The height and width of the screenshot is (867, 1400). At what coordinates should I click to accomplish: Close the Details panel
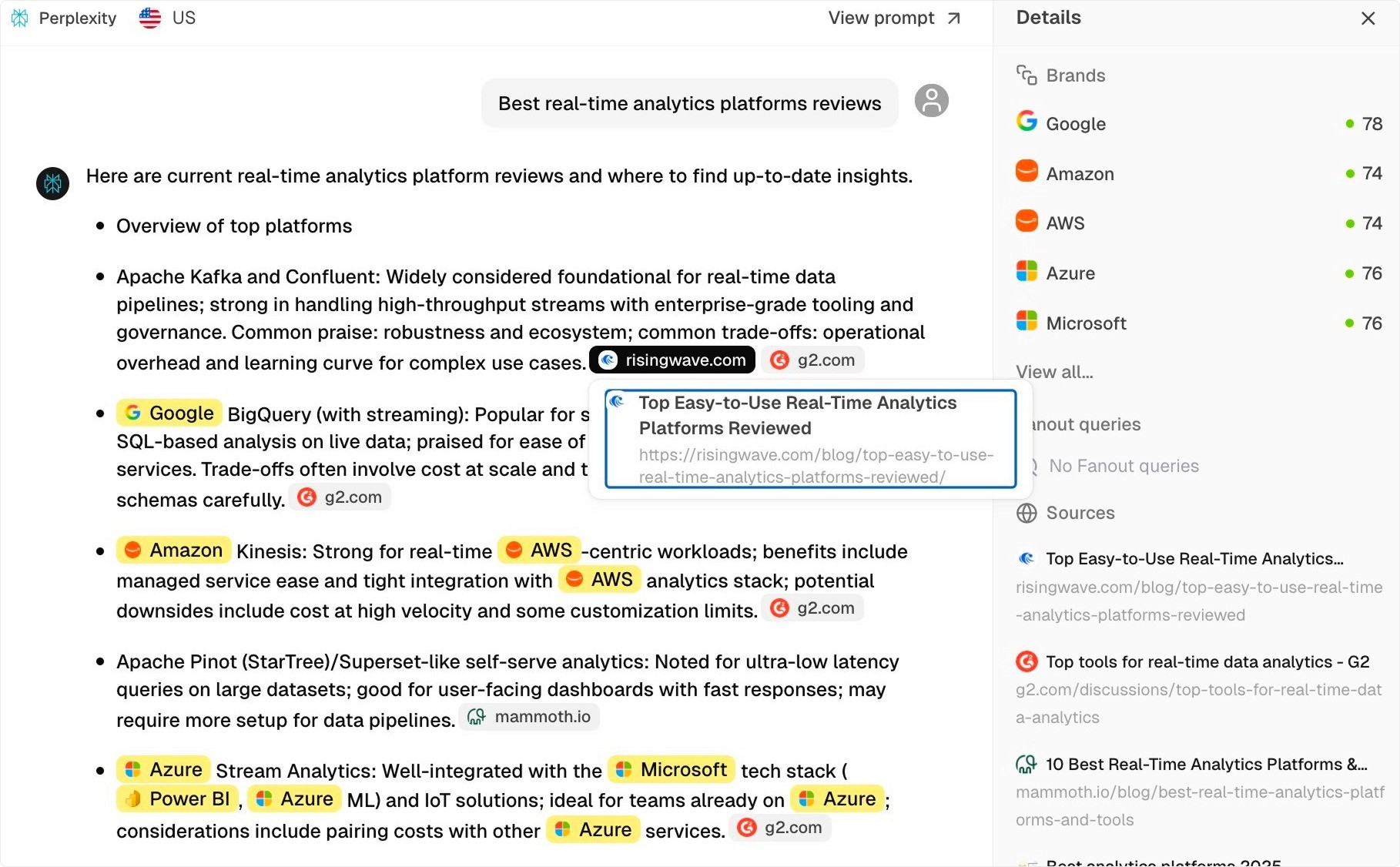tap(1368, 18)
